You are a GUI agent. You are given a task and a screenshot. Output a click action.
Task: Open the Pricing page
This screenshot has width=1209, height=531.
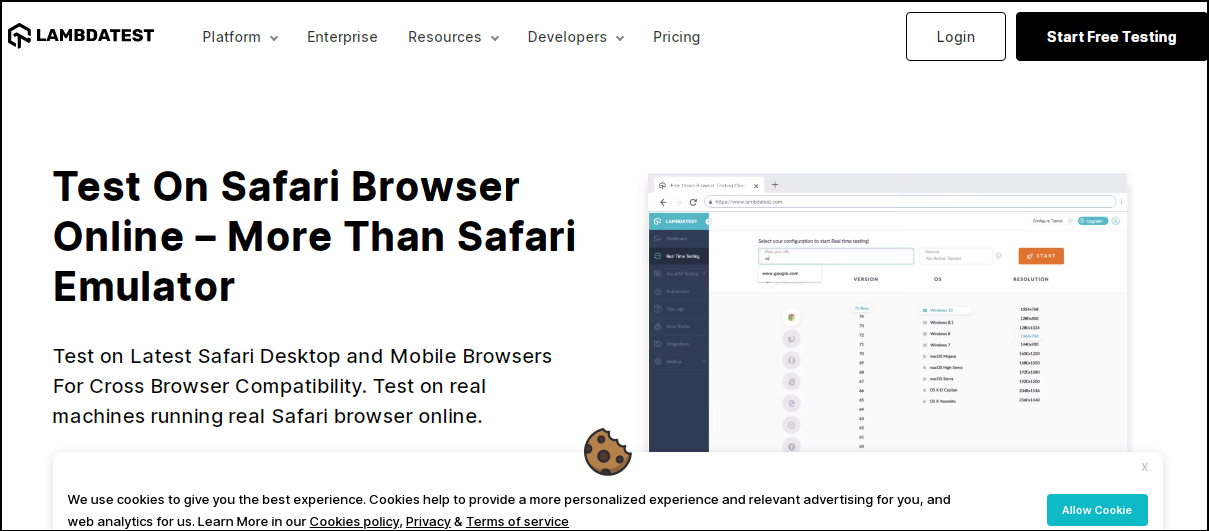tap(676, 37)
